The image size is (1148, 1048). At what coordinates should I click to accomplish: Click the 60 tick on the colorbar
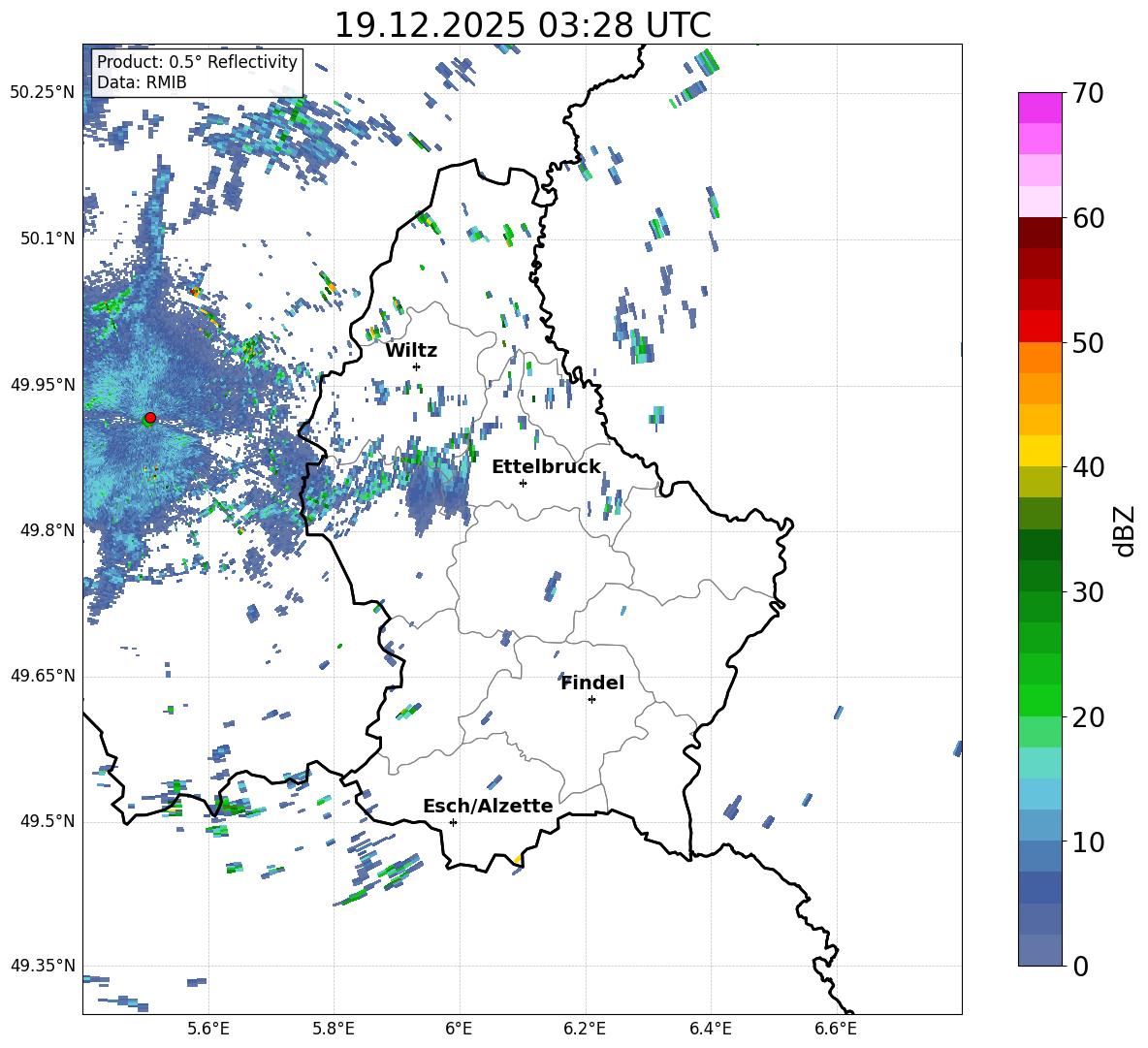1088,218
